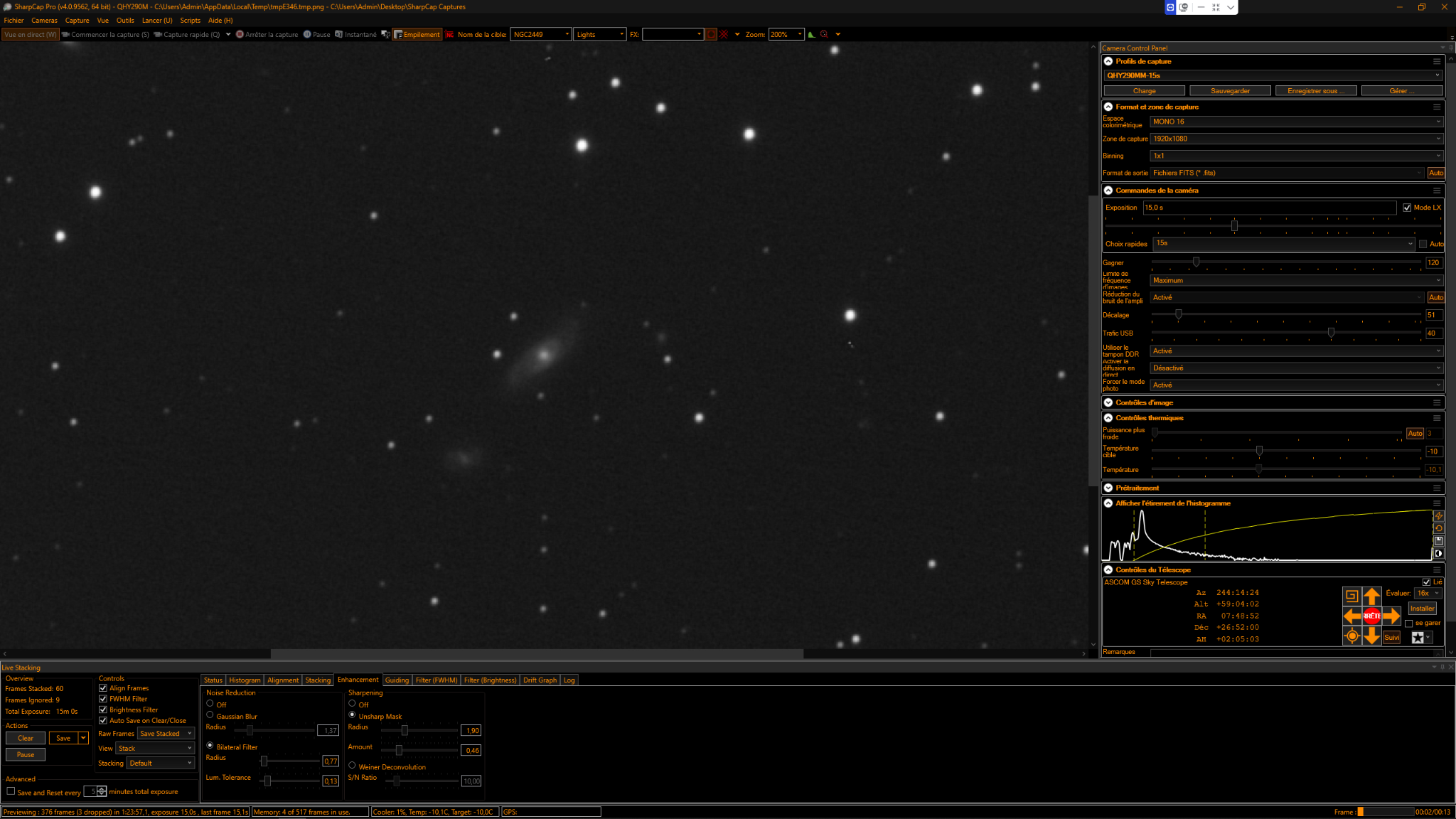Select Gaussian Blur noise reduction
This screenshot has height=819, width=1456.
210,715
